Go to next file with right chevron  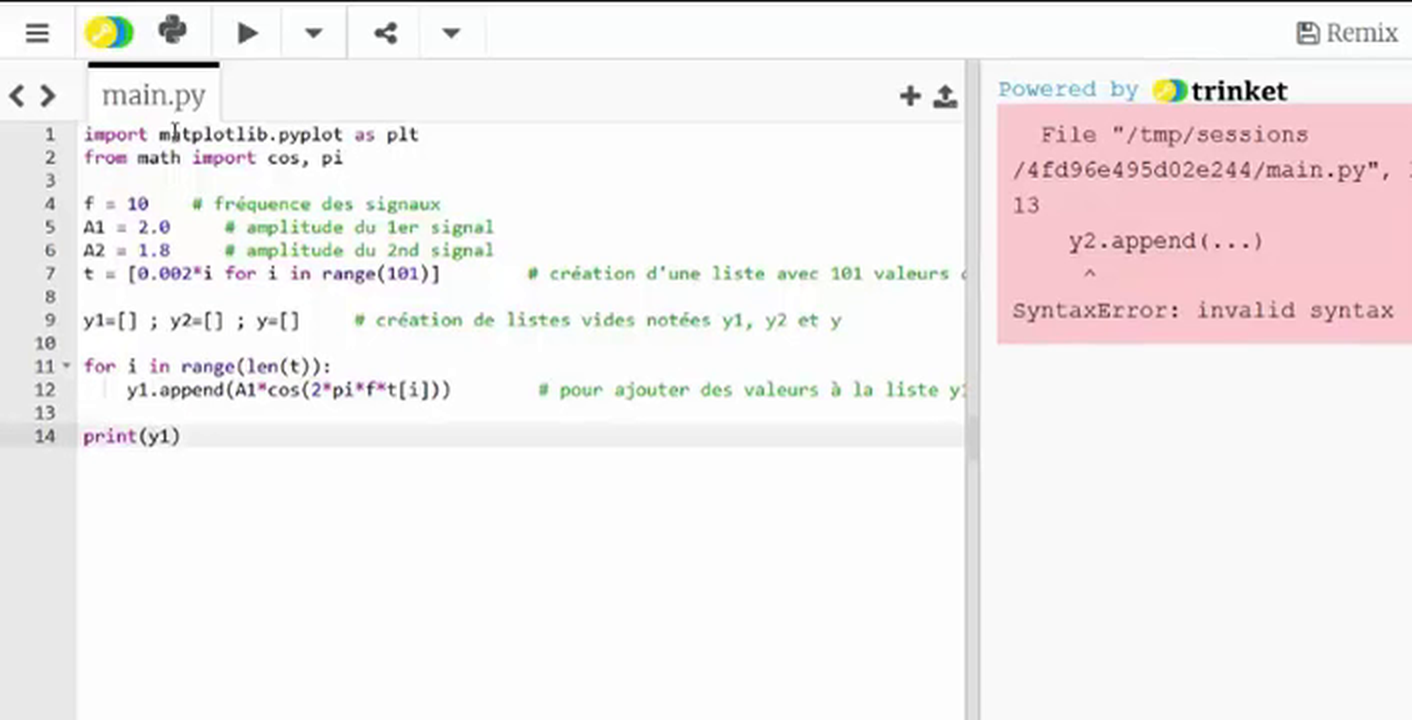tap(48, 96)
